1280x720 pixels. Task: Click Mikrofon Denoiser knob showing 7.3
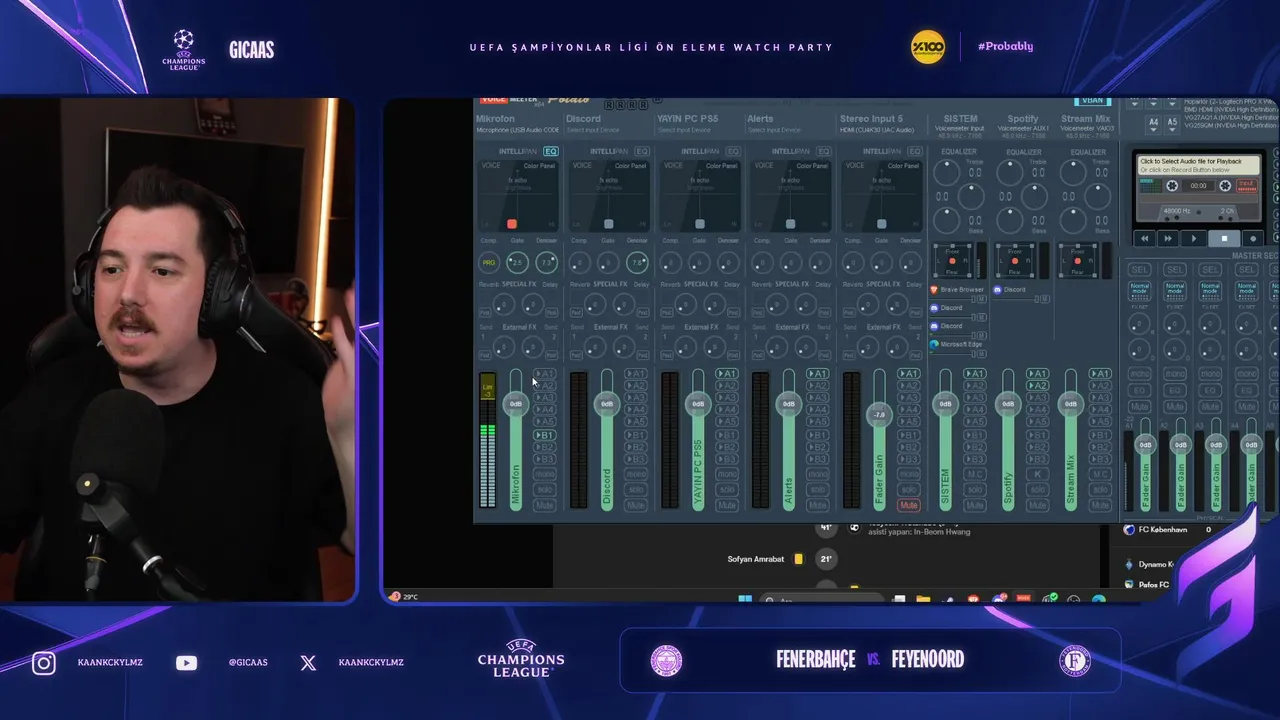point(546,263)
